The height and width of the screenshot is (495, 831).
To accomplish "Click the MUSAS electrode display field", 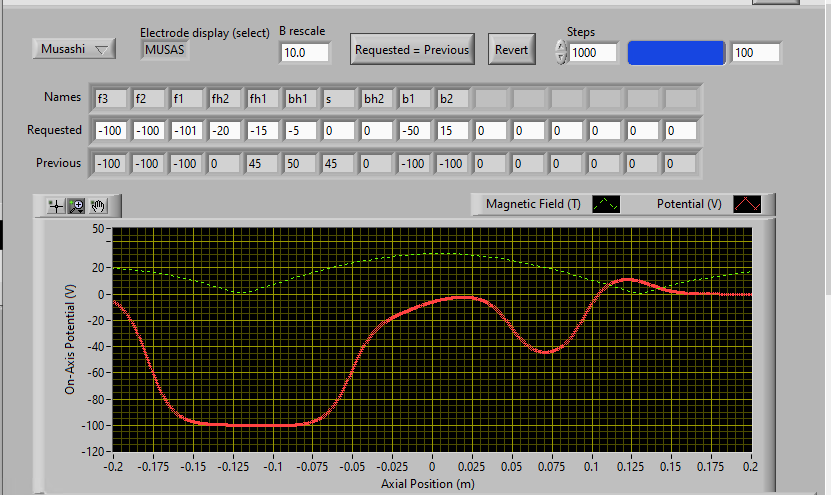I will (x=165, y=50).
